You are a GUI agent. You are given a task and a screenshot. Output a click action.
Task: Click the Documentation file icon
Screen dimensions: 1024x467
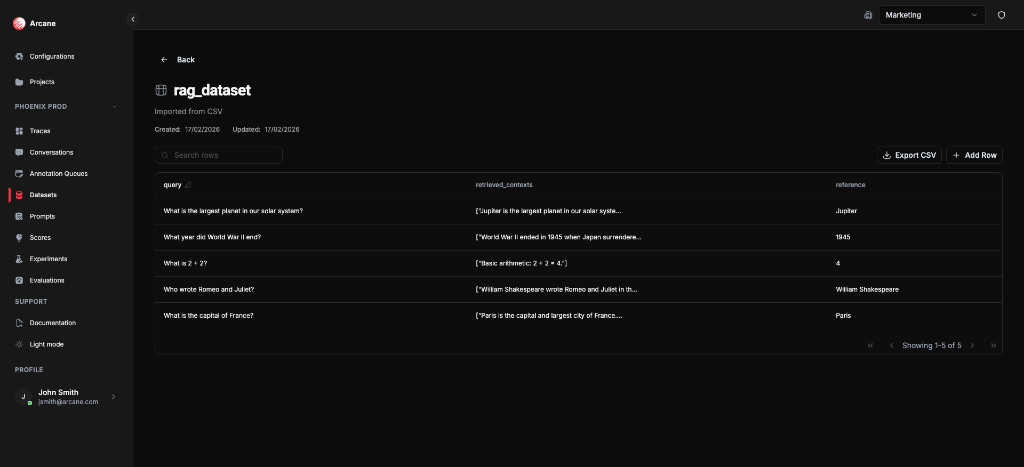[19, 323]
